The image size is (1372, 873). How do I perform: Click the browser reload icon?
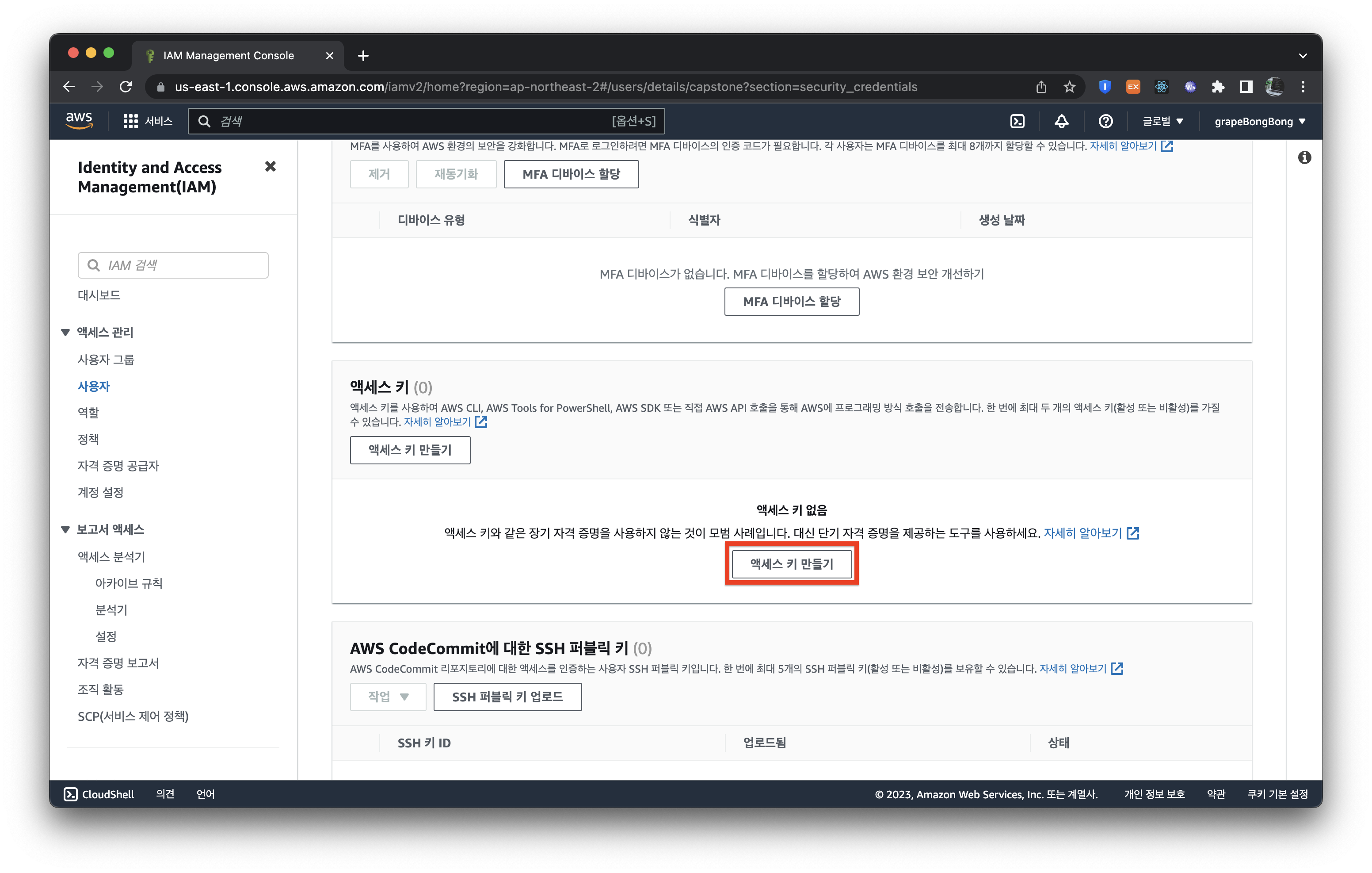126,87
